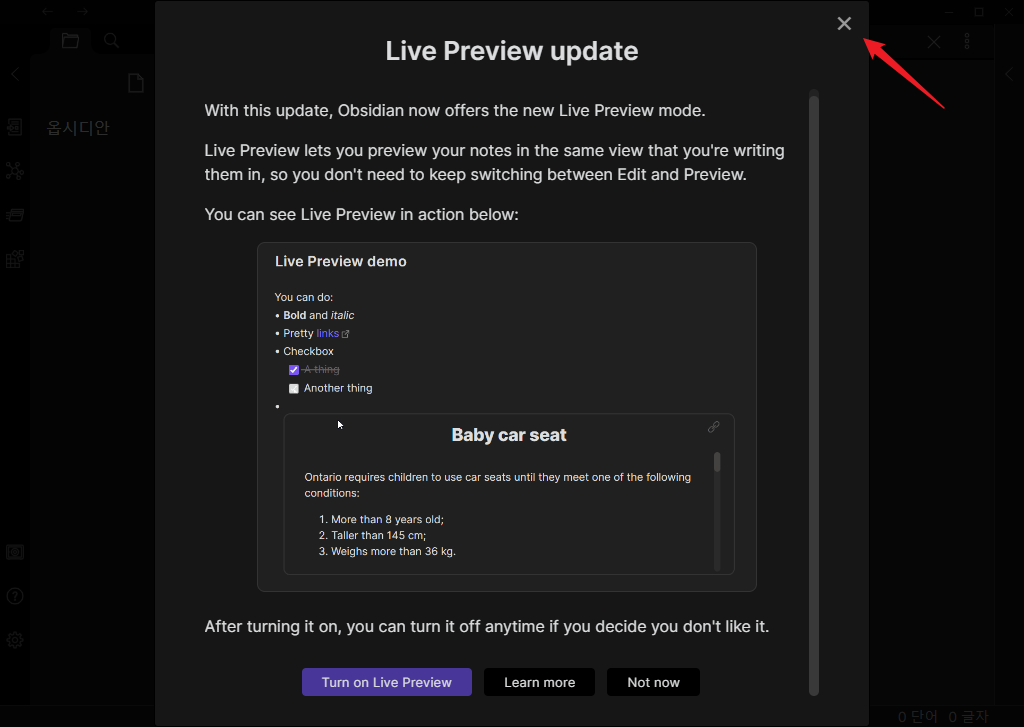Click the Baby car seat embed scrollbar
Image resolution: width=1024 pixels, height=727 pixels.
pos(717,511)
